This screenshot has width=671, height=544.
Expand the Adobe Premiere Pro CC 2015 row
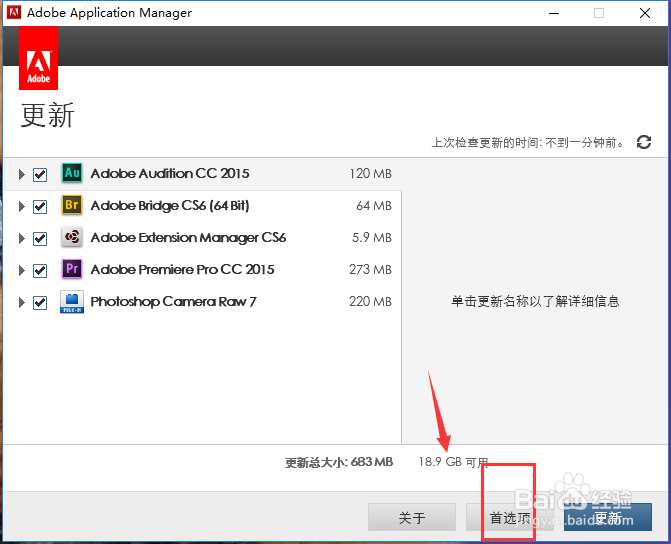pos(21,271)
